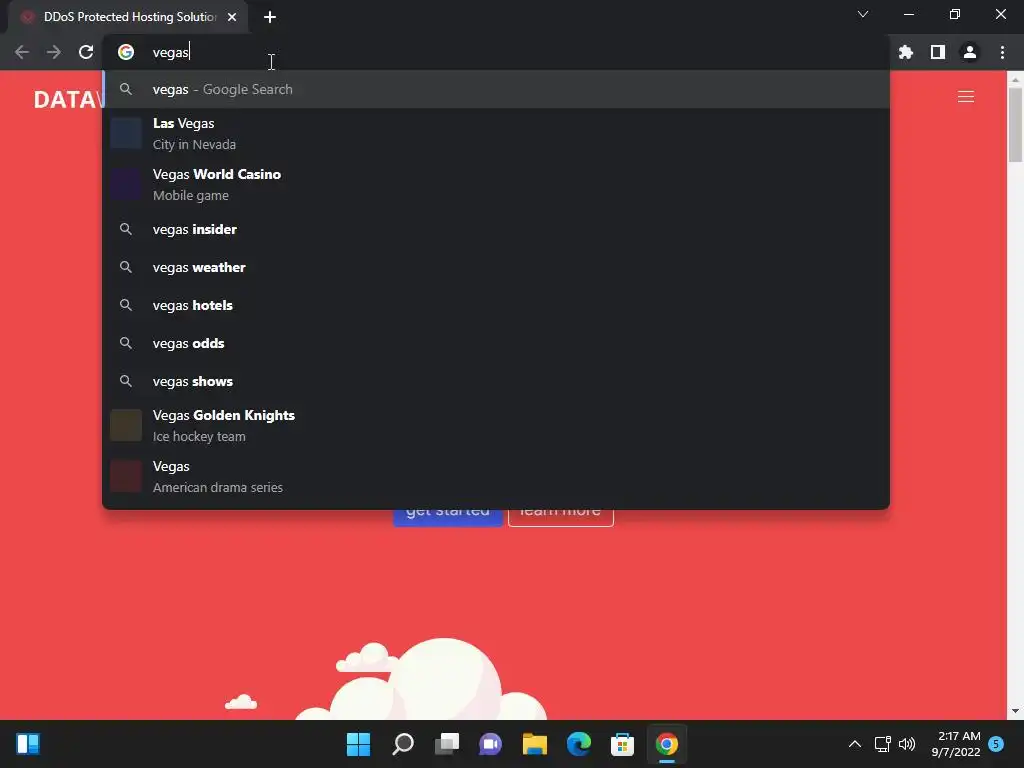The width and height of the screenshot is (1024, 768).
Task: Click the page vertical scrollbar thumb
Action: pyautogui.click(x=1015, y=124)
